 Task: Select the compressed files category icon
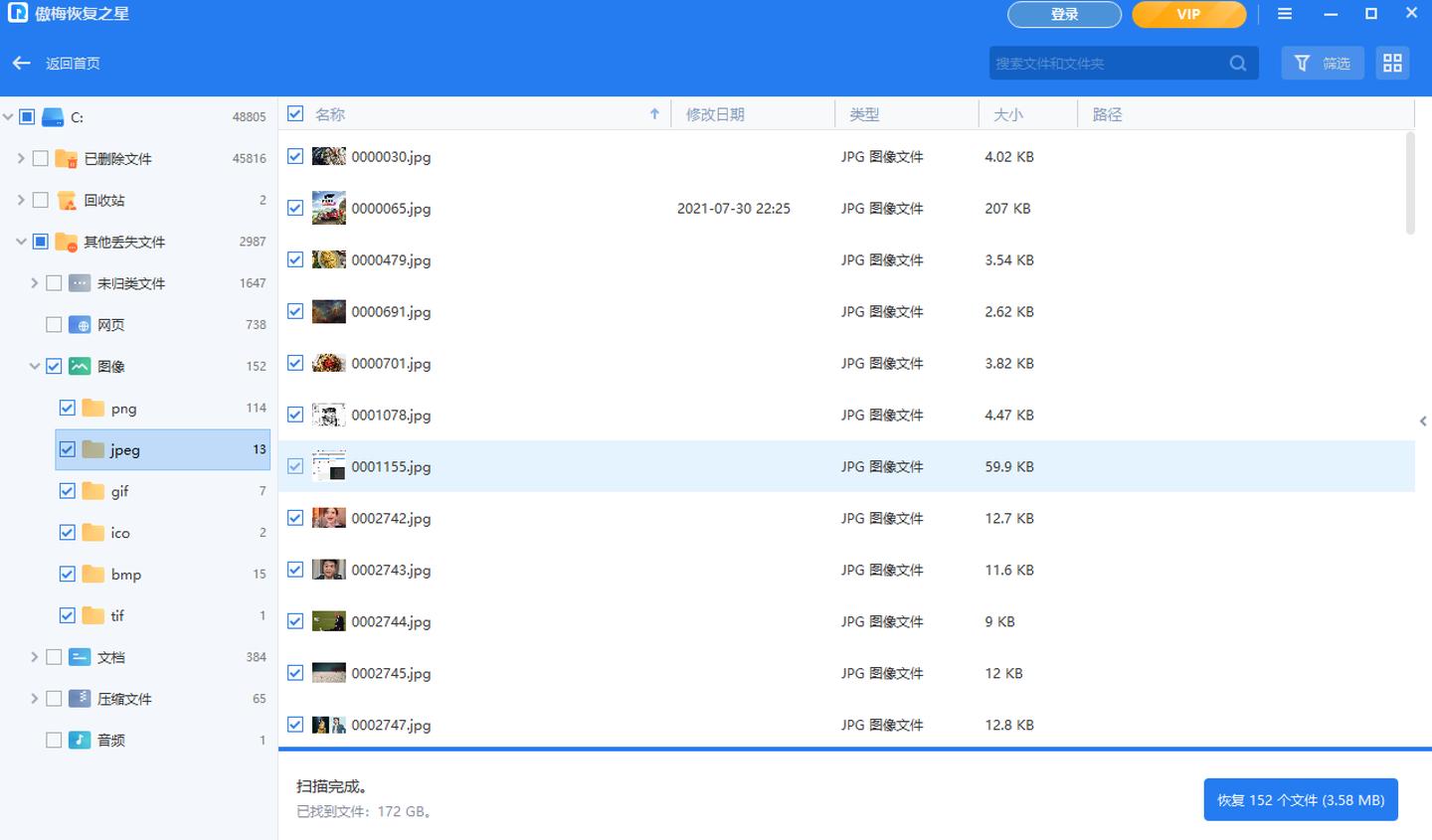(x=80, y=699)
